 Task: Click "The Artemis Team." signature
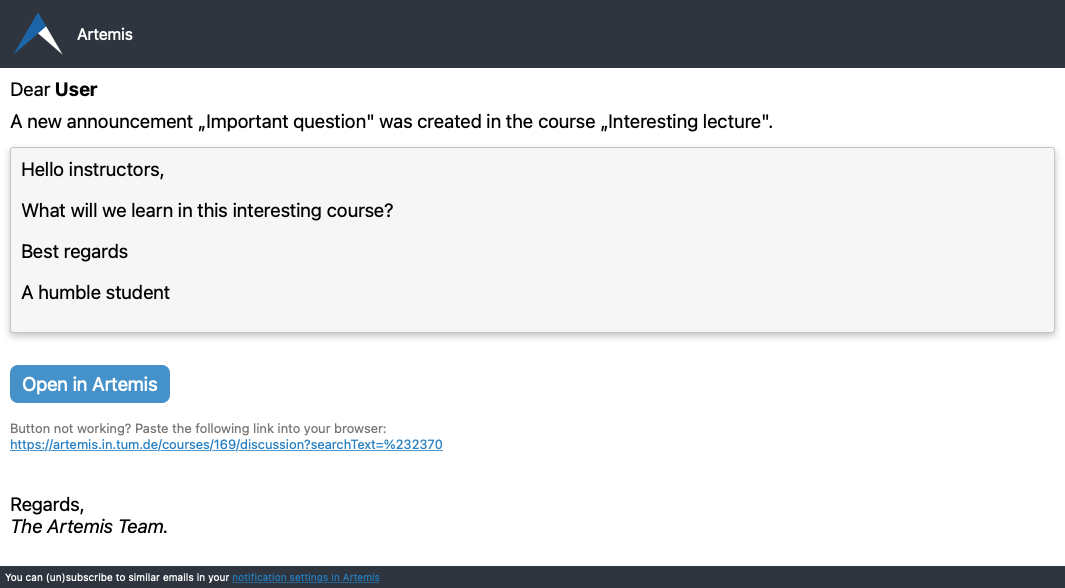pyautogui.click(x=89, y=527)
